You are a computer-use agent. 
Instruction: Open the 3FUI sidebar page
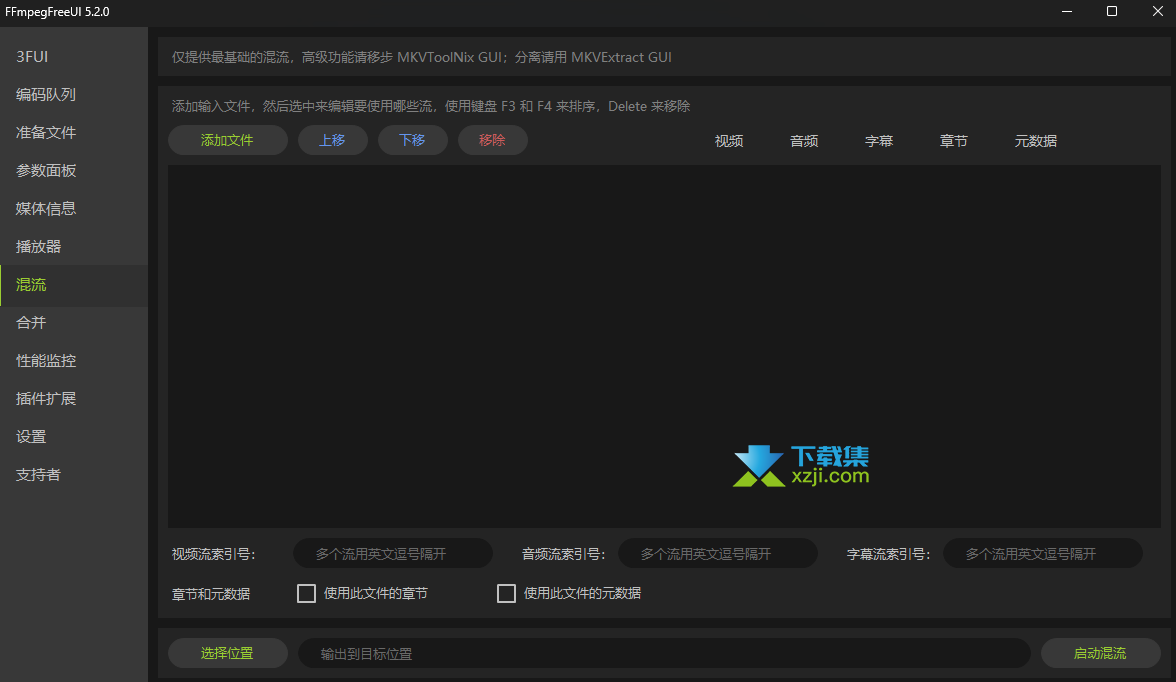74,57
